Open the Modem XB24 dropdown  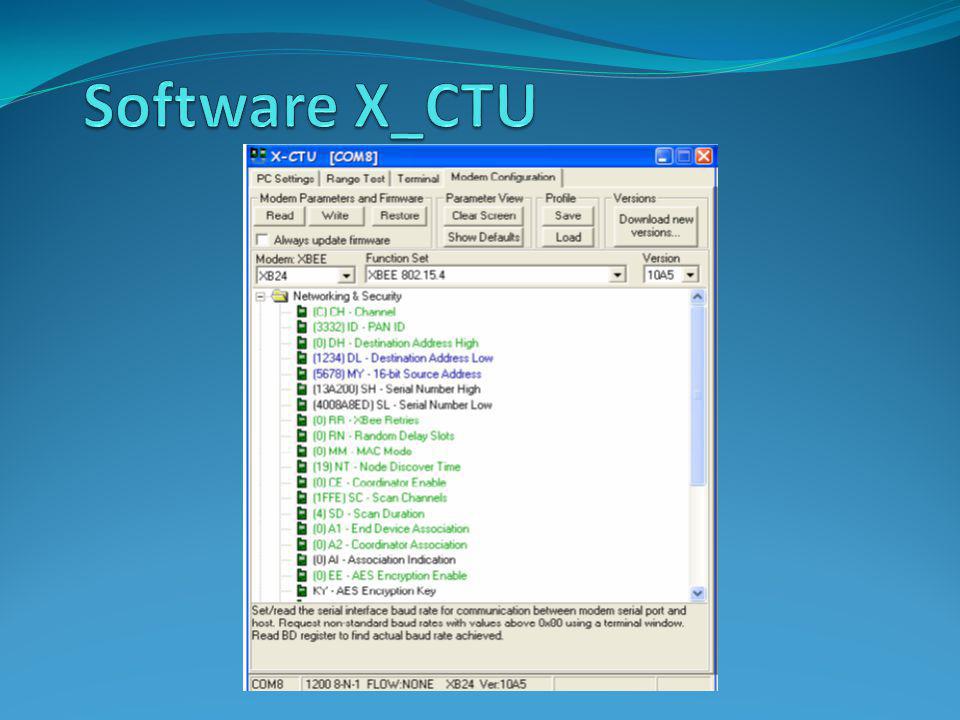tap(346, 276)
